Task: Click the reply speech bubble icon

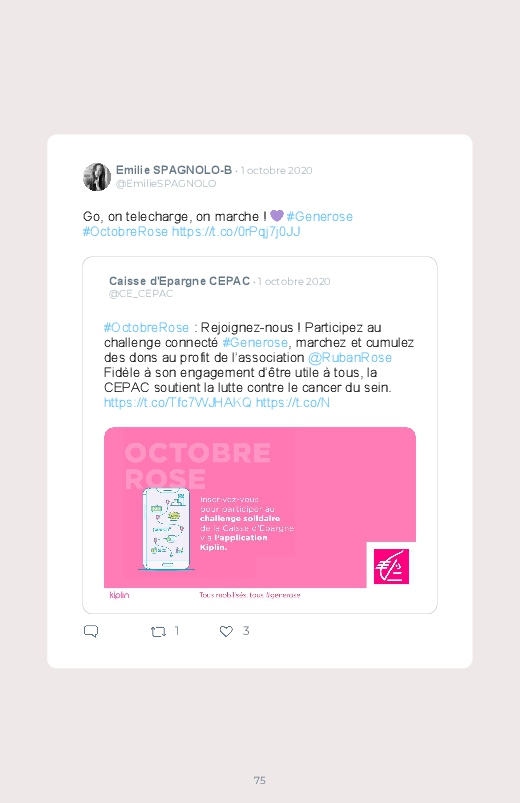Action: tap(91, 631)
